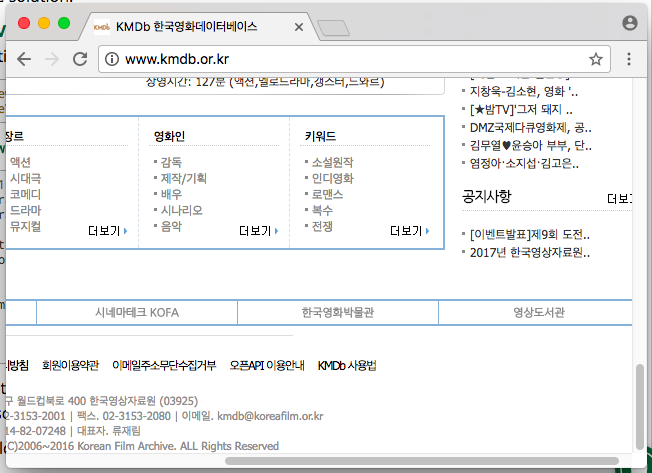Open the 뮤지컬 genre link

pyautogui.click(x=25, y=226)
